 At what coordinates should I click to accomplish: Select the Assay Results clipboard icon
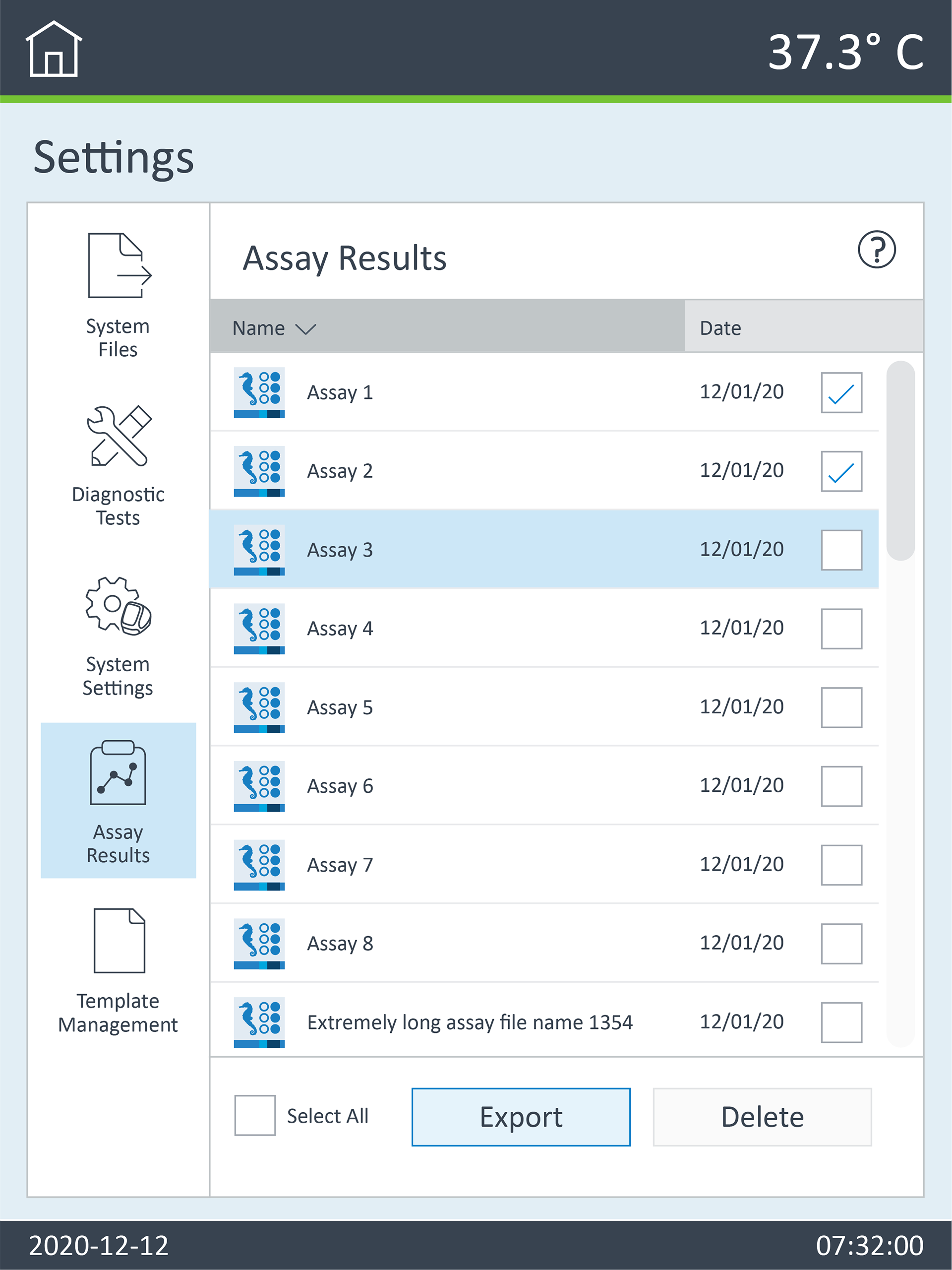(118, 772)
